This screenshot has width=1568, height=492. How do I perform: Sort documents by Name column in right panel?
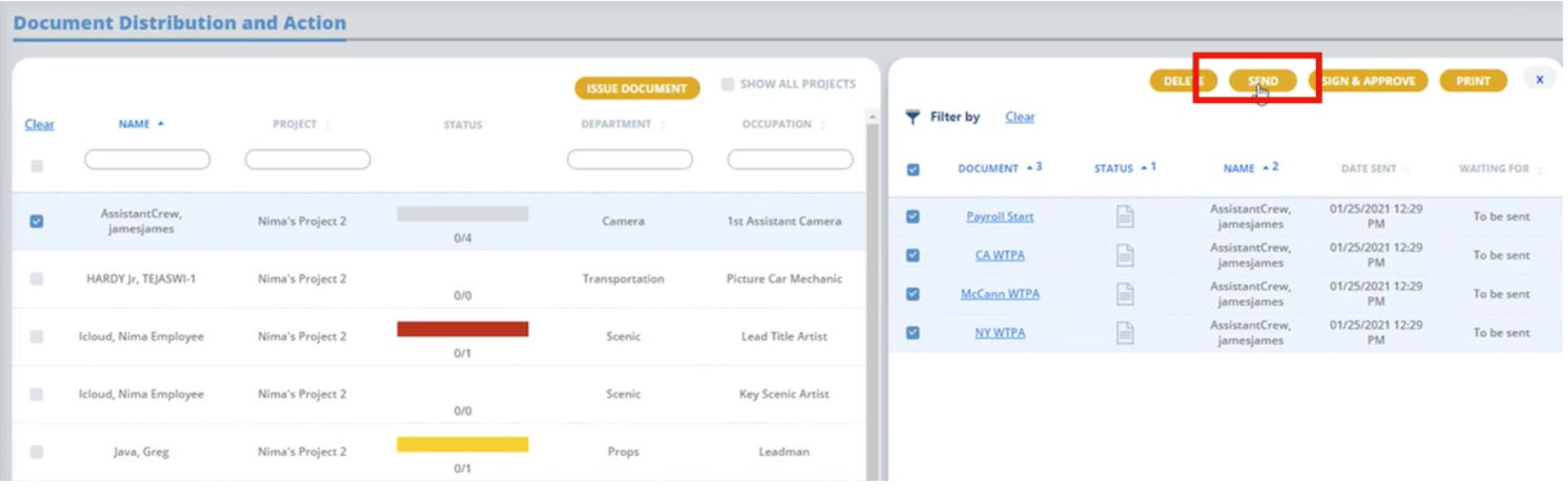click(x=1250, y=169)
